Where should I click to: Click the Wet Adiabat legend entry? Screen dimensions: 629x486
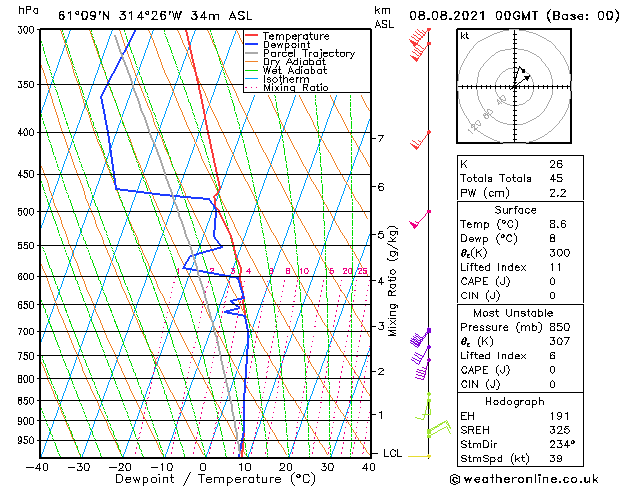coord(286,71)
